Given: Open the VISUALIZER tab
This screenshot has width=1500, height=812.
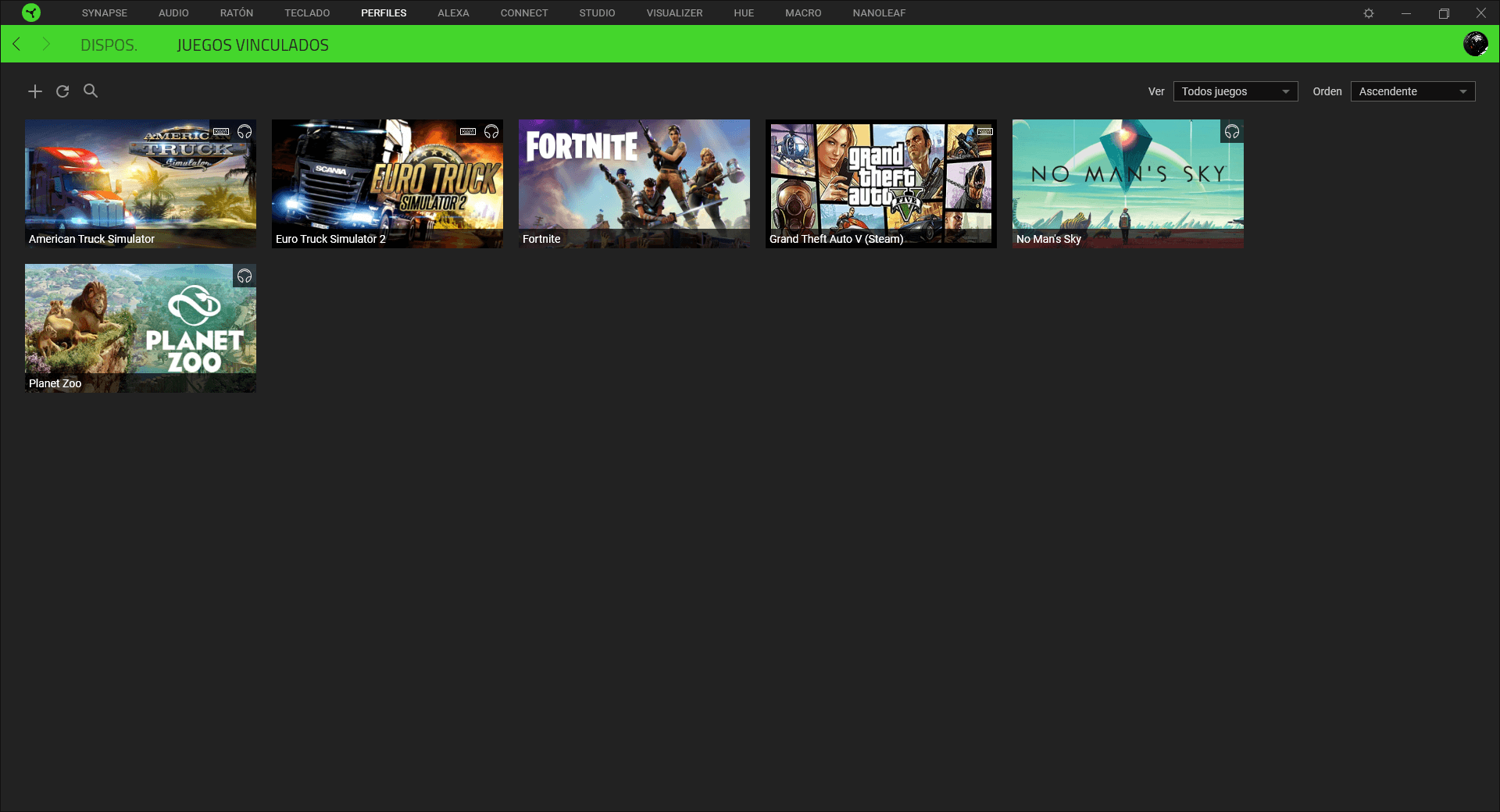Looking at the screenshot, I should [x=674, y=13].
